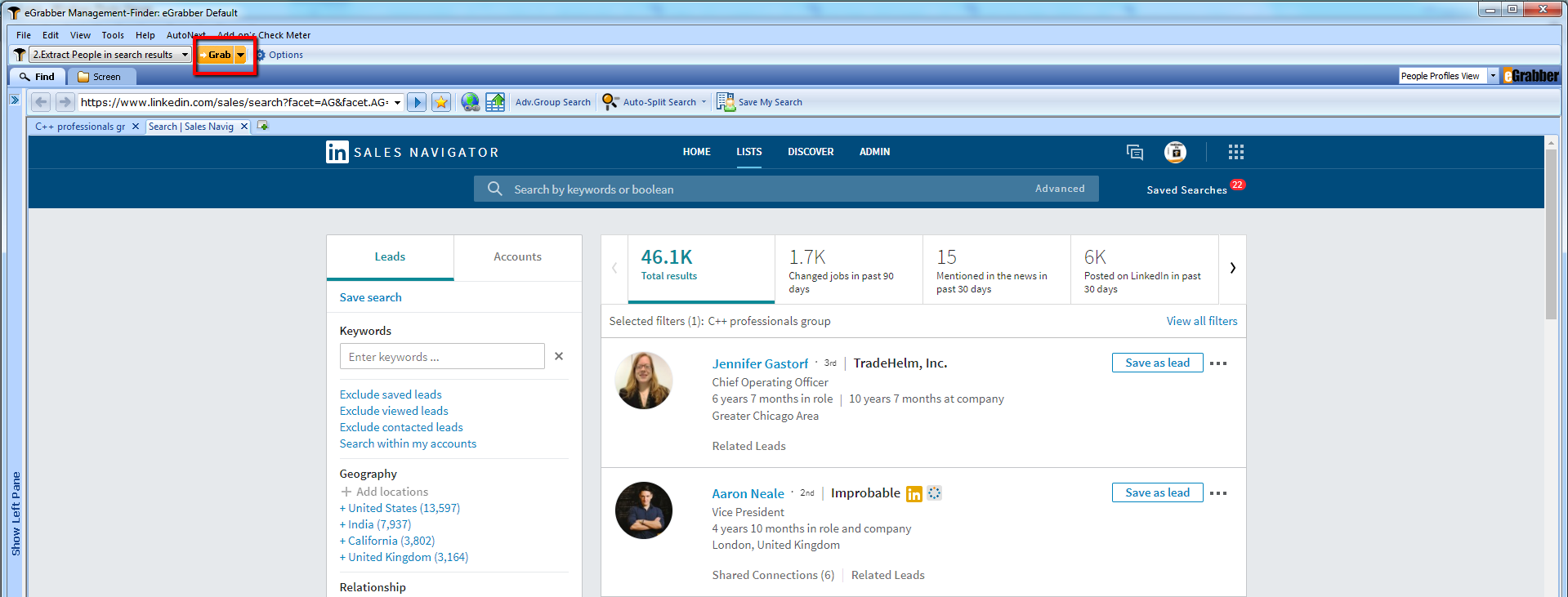Click Add locations under Geography
This screenshot has width=1568, height=597.
pos(384,492)
